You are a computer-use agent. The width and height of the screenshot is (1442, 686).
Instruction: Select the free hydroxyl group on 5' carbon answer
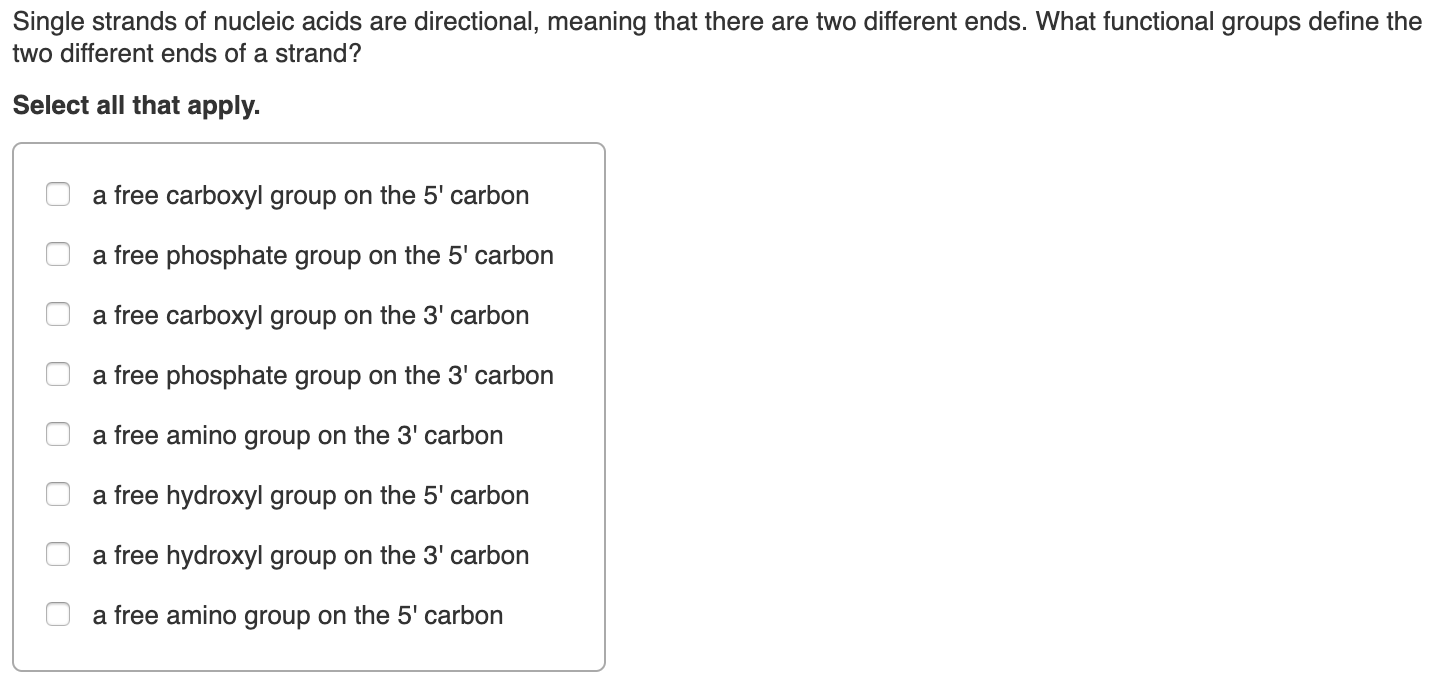pyautogui.click(x=57, y=494)
